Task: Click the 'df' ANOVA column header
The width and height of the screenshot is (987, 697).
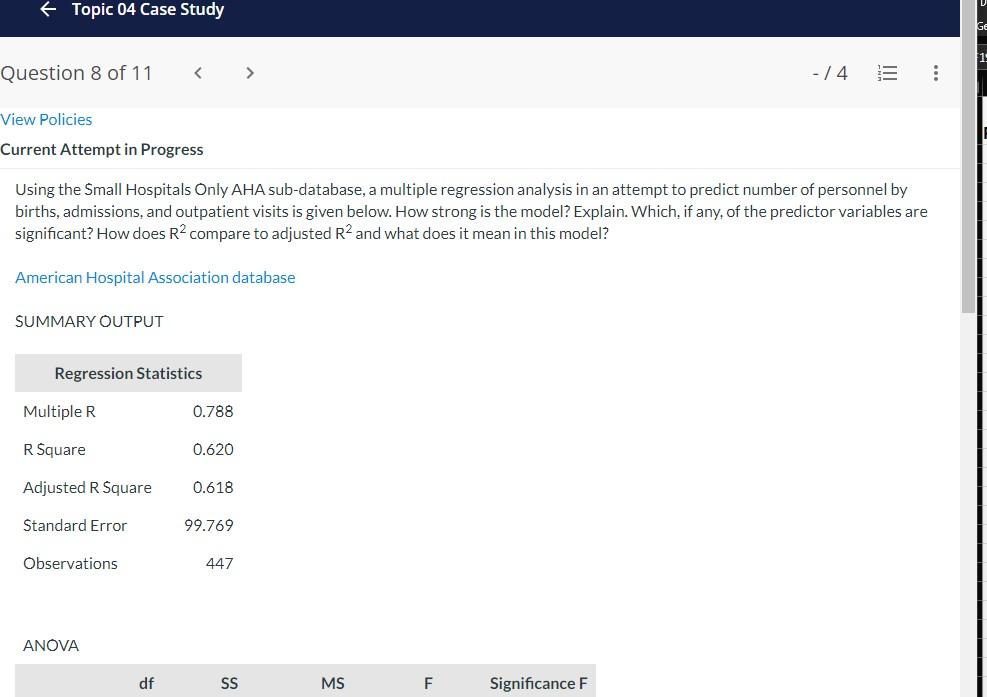Action: 146,683
